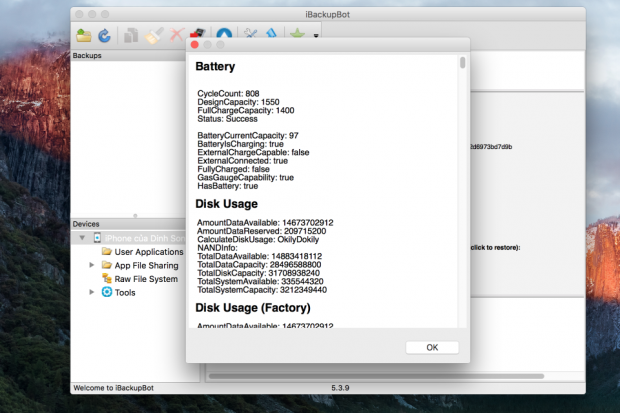
Task: Click the open backup folder toolbar icon
Action: [x=84, y=35]
